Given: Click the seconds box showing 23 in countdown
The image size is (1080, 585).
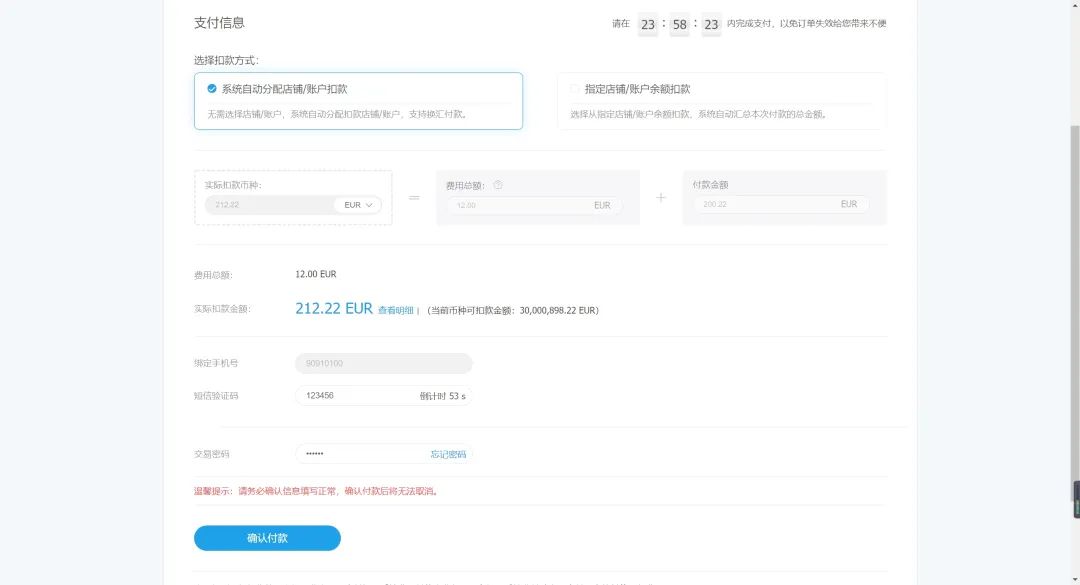Looking at the screenshot, I should pos(711,24).
